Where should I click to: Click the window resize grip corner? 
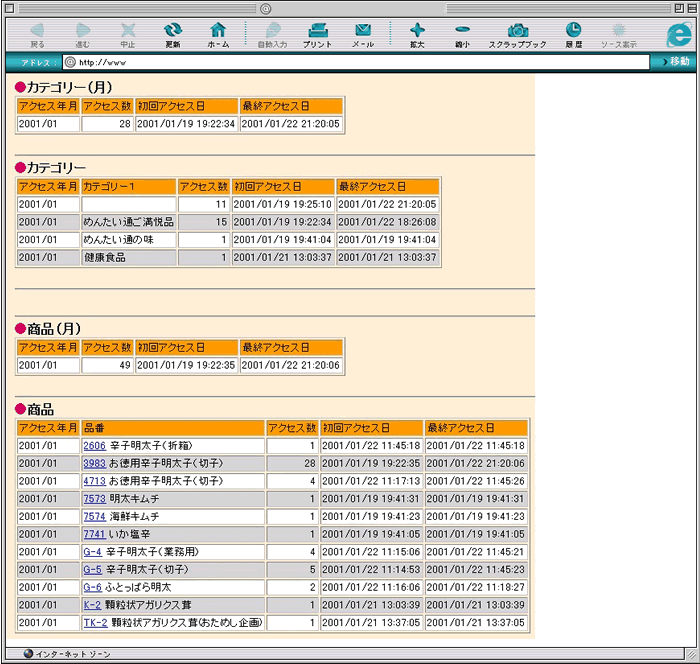point(692,655)
